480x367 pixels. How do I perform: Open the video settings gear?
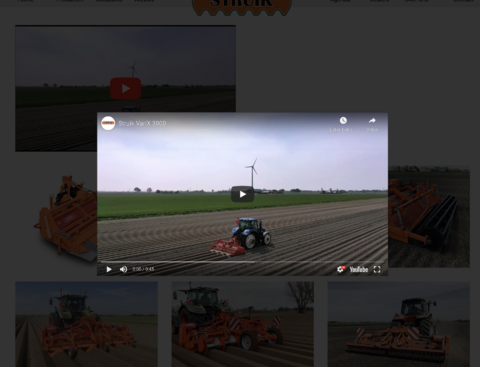pos(340,269)
